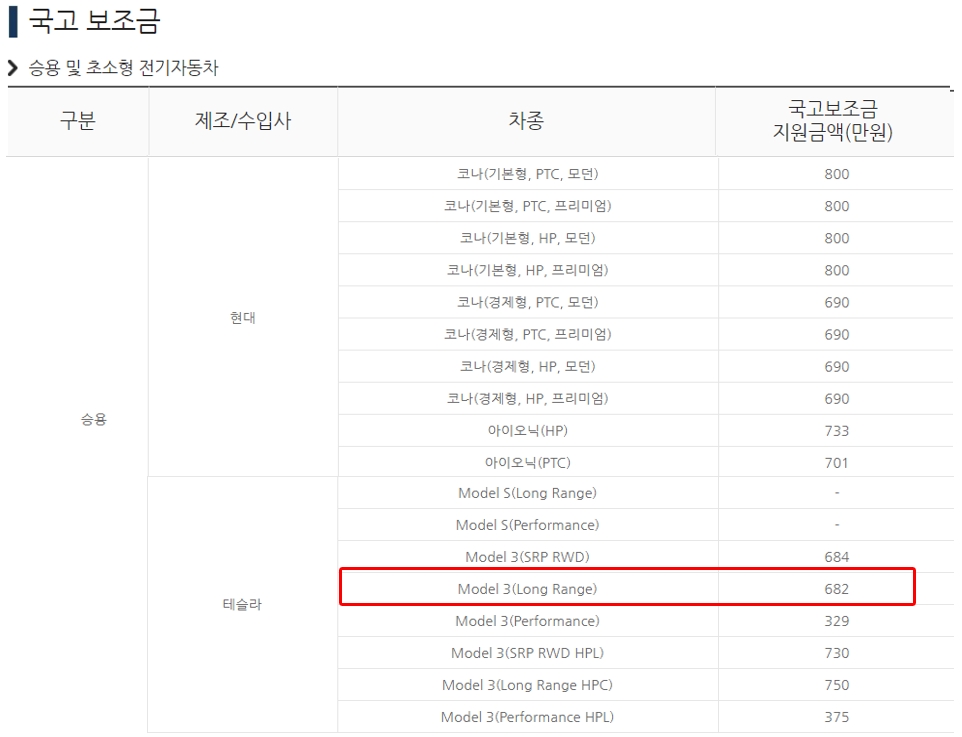Click the dash value for Model S(Long Range)
The image size is (962, 737).
[x=837, y=493]
